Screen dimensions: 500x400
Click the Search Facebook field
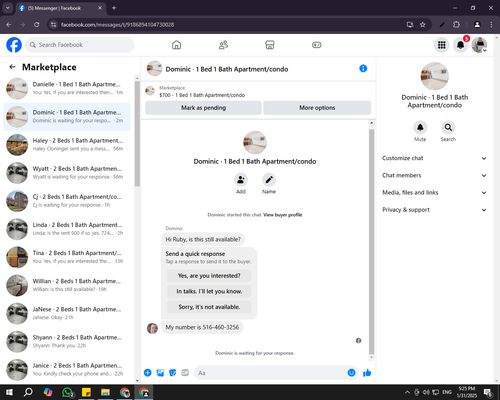(80, 45)
